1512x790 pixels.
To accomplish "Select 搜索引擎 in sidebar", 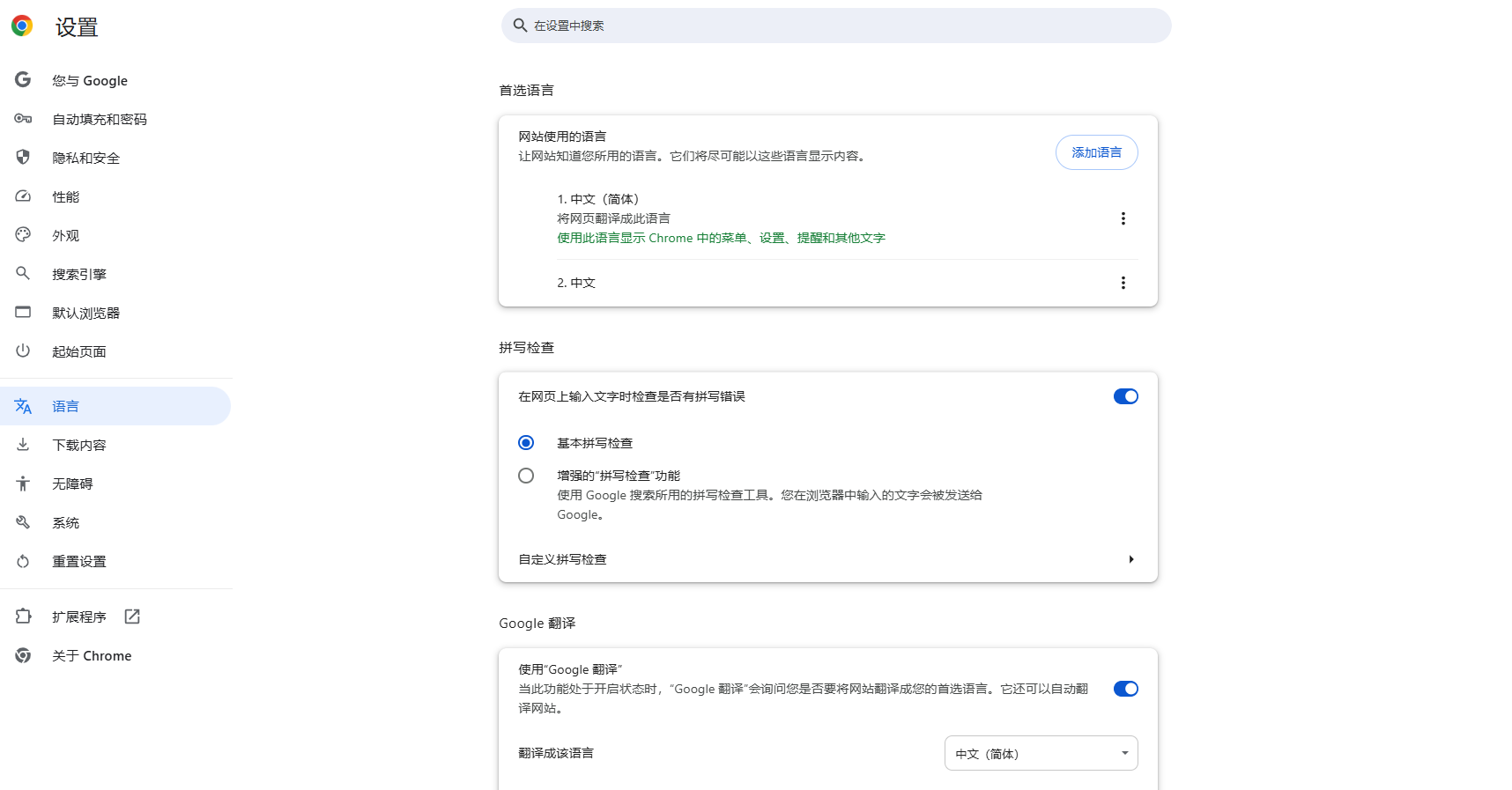I will [x=115, y=274].
